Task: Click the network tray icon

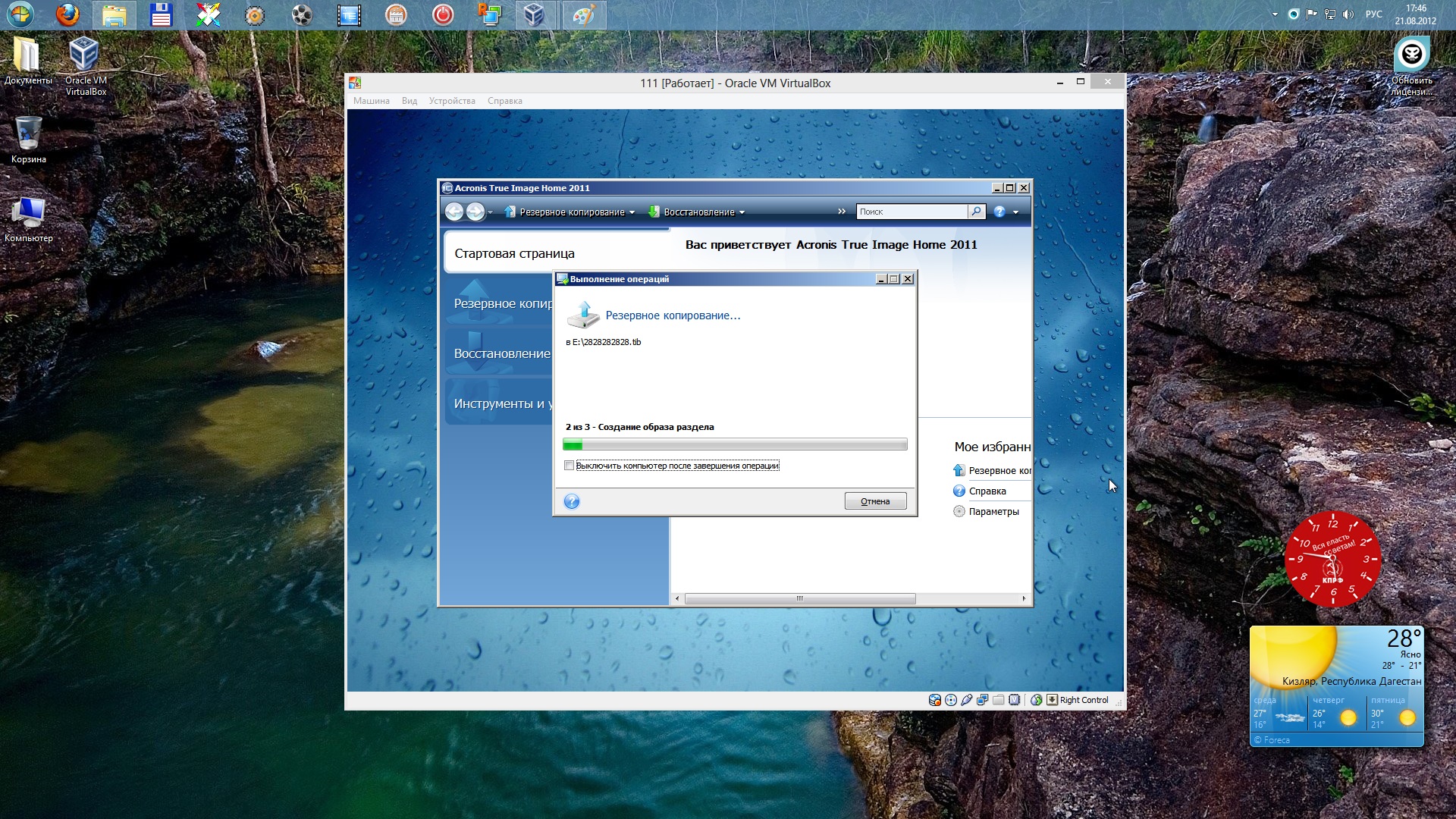Action: point(1329,14)
